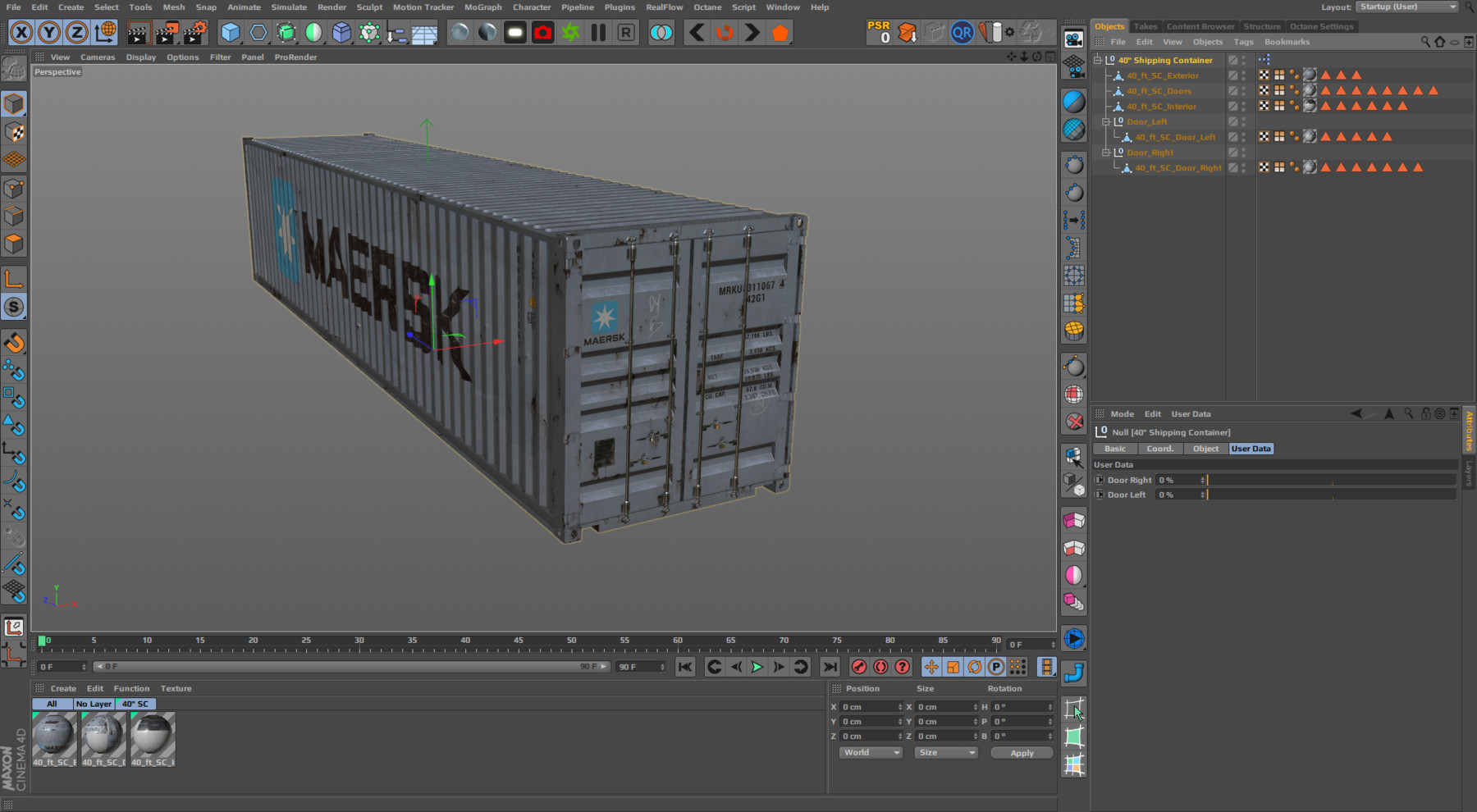Expand the Door Right user data triangle
The height and width of the screenshot is (812, 1477).
click(1100, 480)
